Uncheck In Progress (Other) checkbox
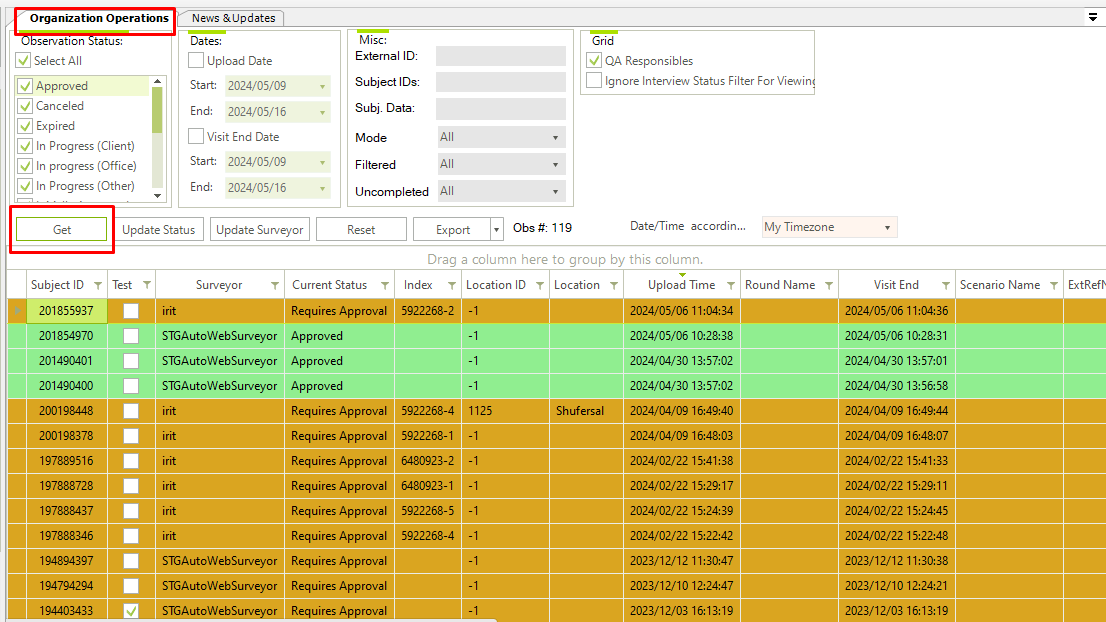This screenshot has height=622, width=1106. click(25, 186)
